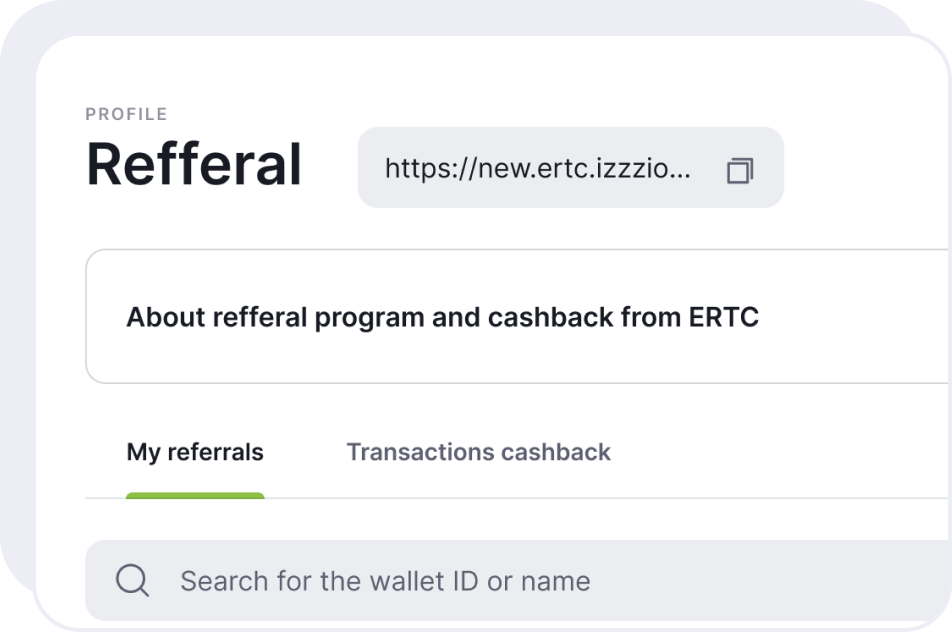Viewport: 952px width, 632px height.
Task: Click the magnifying glass search icon
Action: tap(132, 580)
